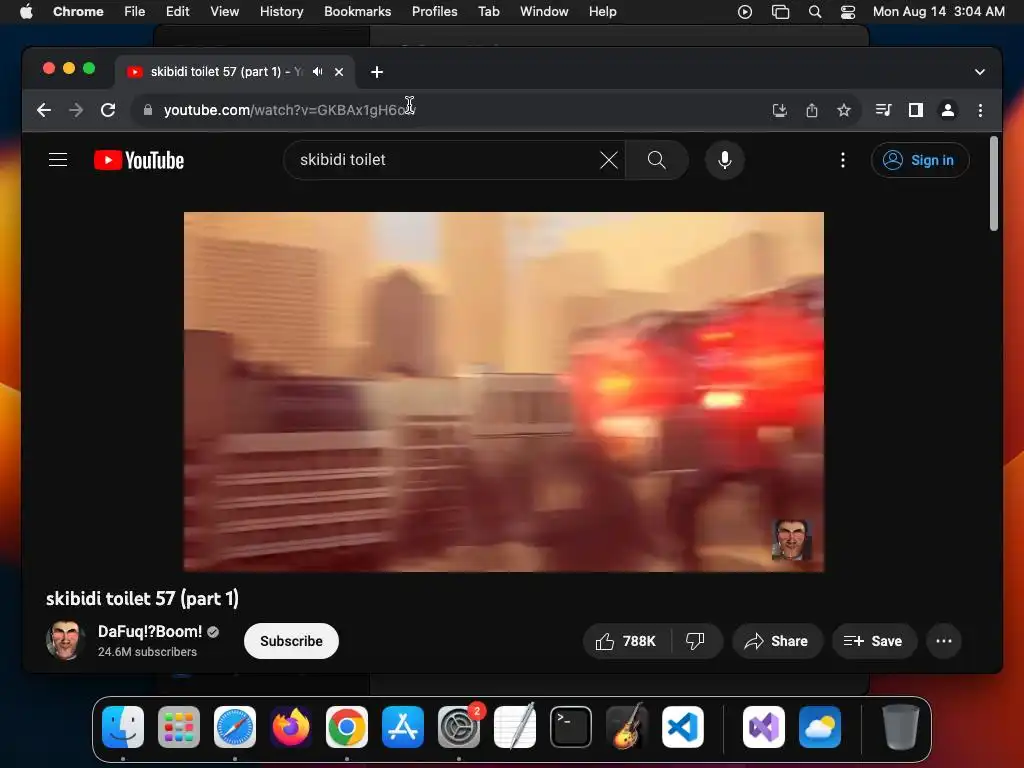
Task: Open the Window menu
Action: point(544,12)
